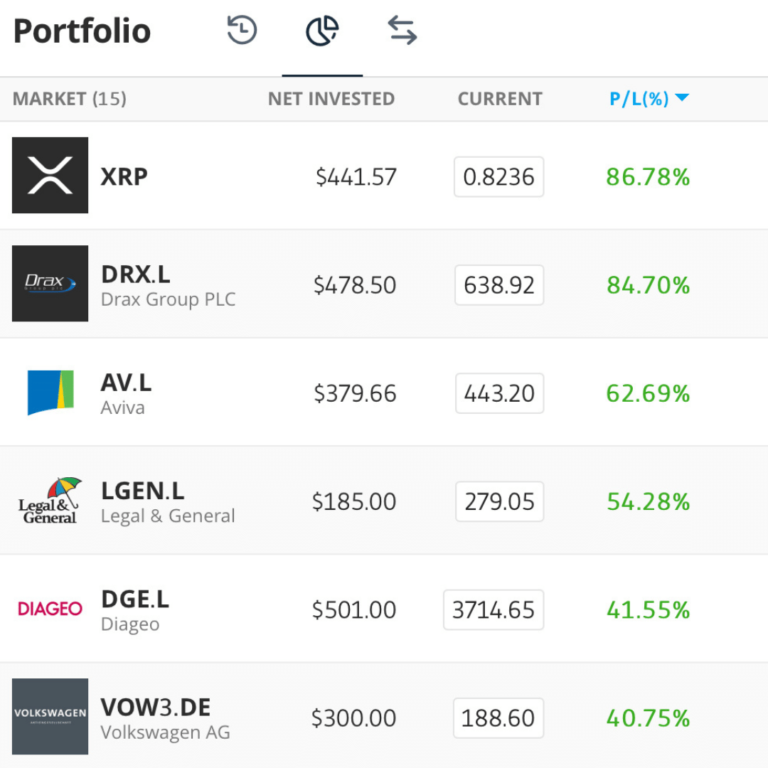Sort by the NET INVESTED column header
This screenshot has width=768, height=768.
[331, 98]
